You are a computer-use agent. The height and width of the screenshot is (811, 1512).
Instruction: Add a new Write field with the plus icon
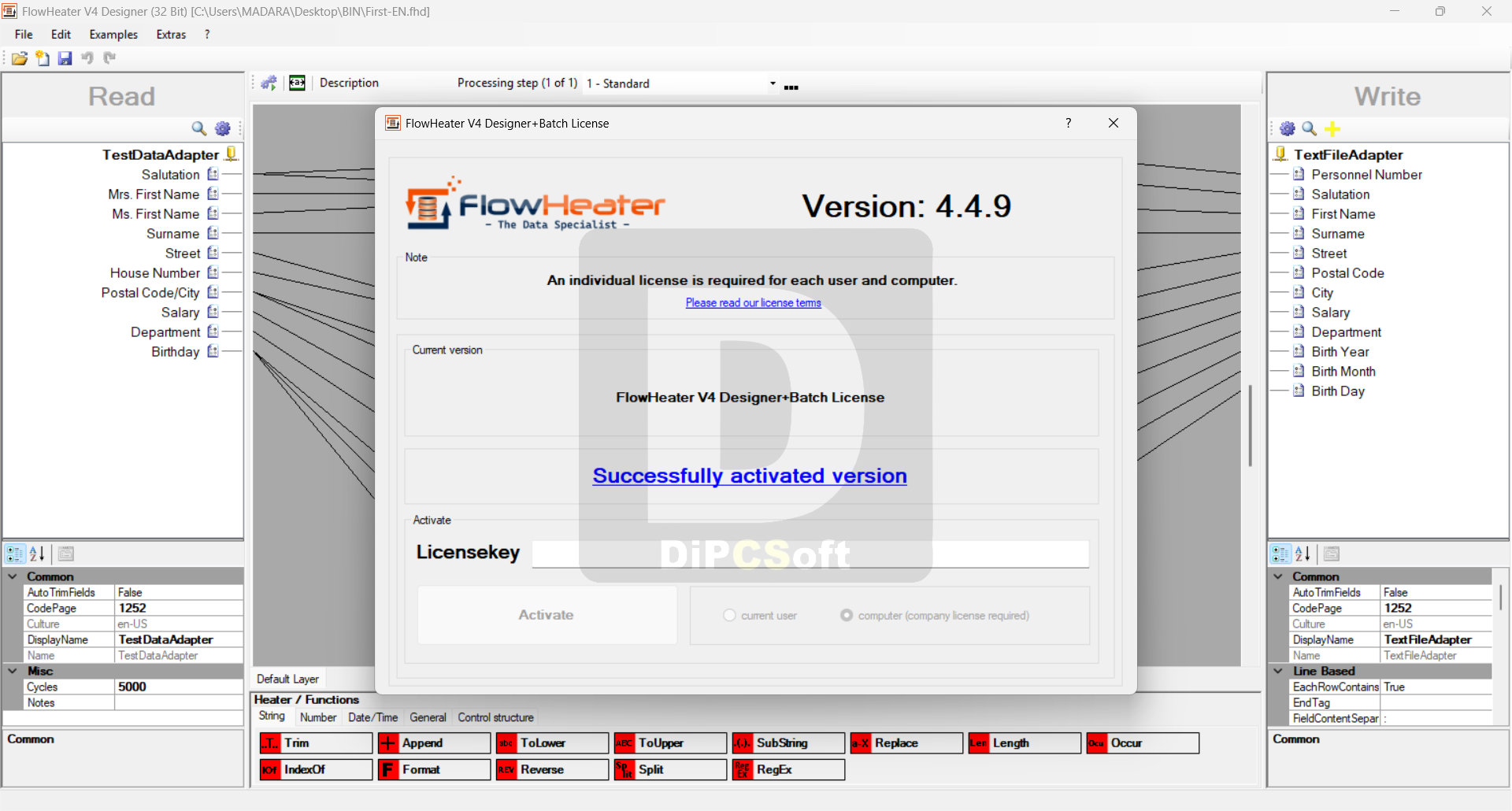(1332, 128)
